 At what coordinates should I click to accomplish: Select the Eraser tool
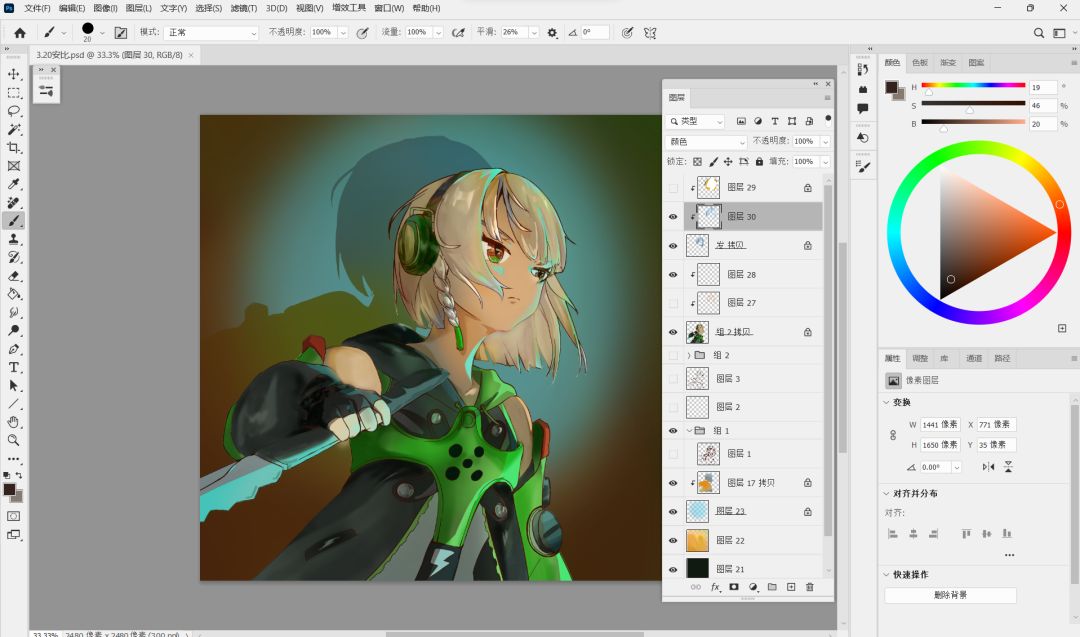[14, 275]
